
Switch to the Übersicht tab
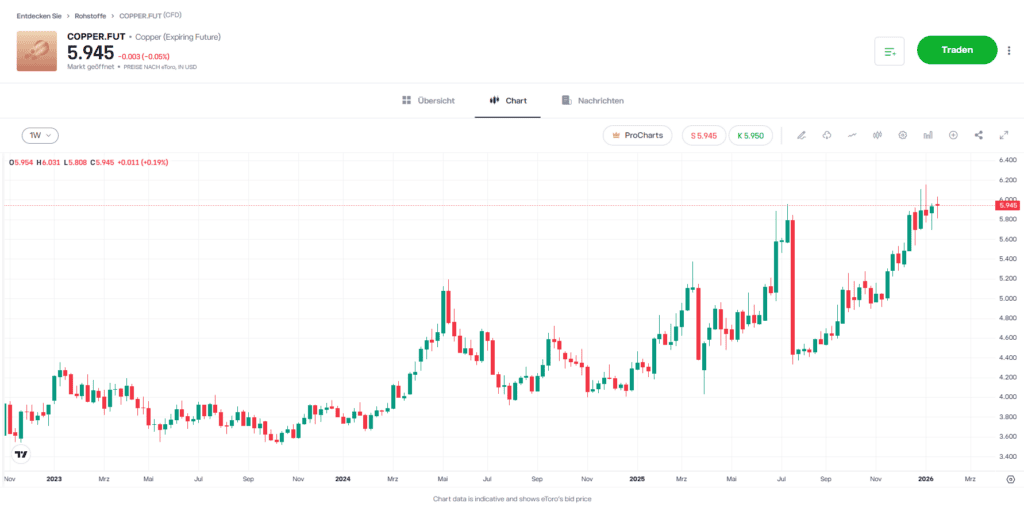[x=428, y=101]
